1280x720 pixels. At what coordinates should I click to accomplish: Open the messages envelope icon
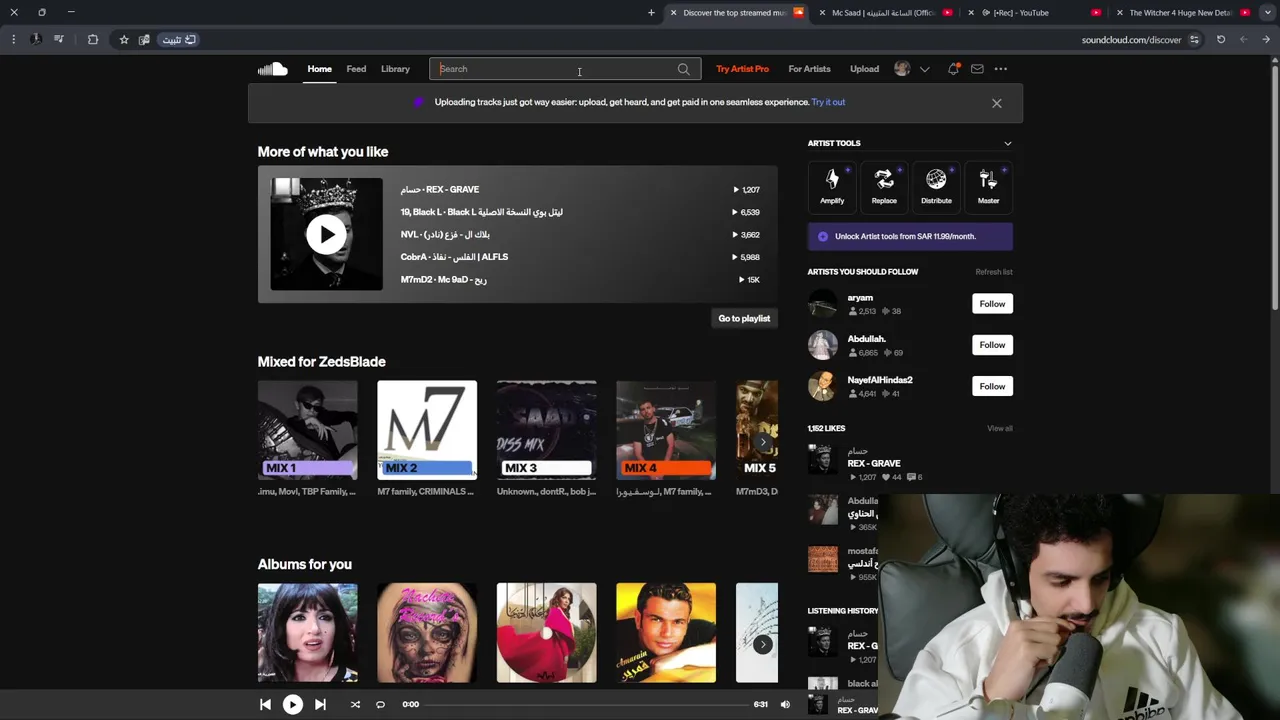977,69
